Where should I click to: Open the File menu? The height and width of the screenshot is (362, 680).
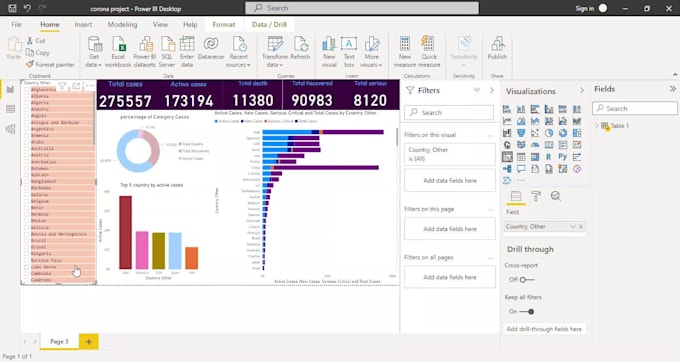(x=16, y=25)
